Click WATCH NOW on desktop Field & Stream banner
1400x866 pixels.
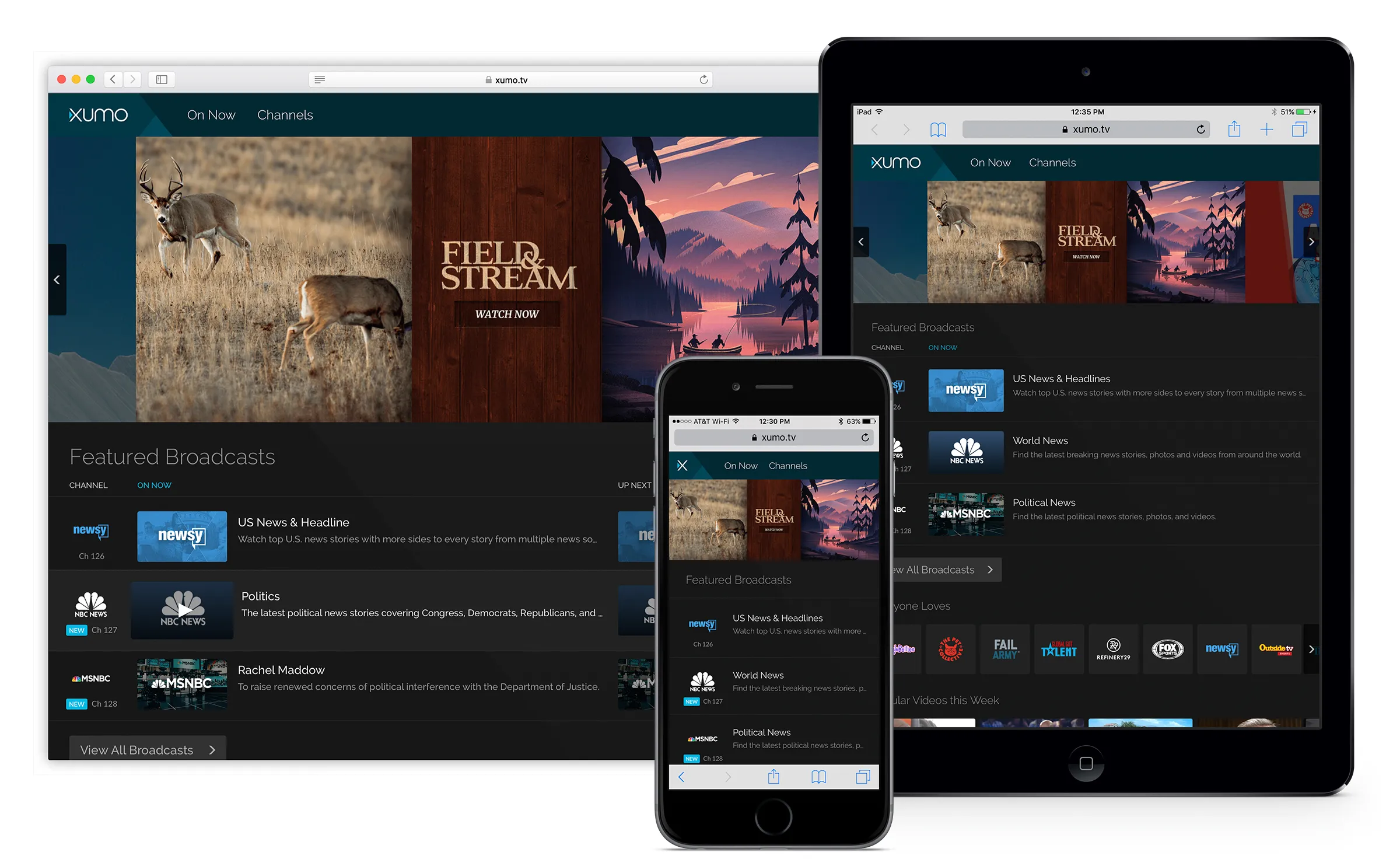(x=507, y=314)
